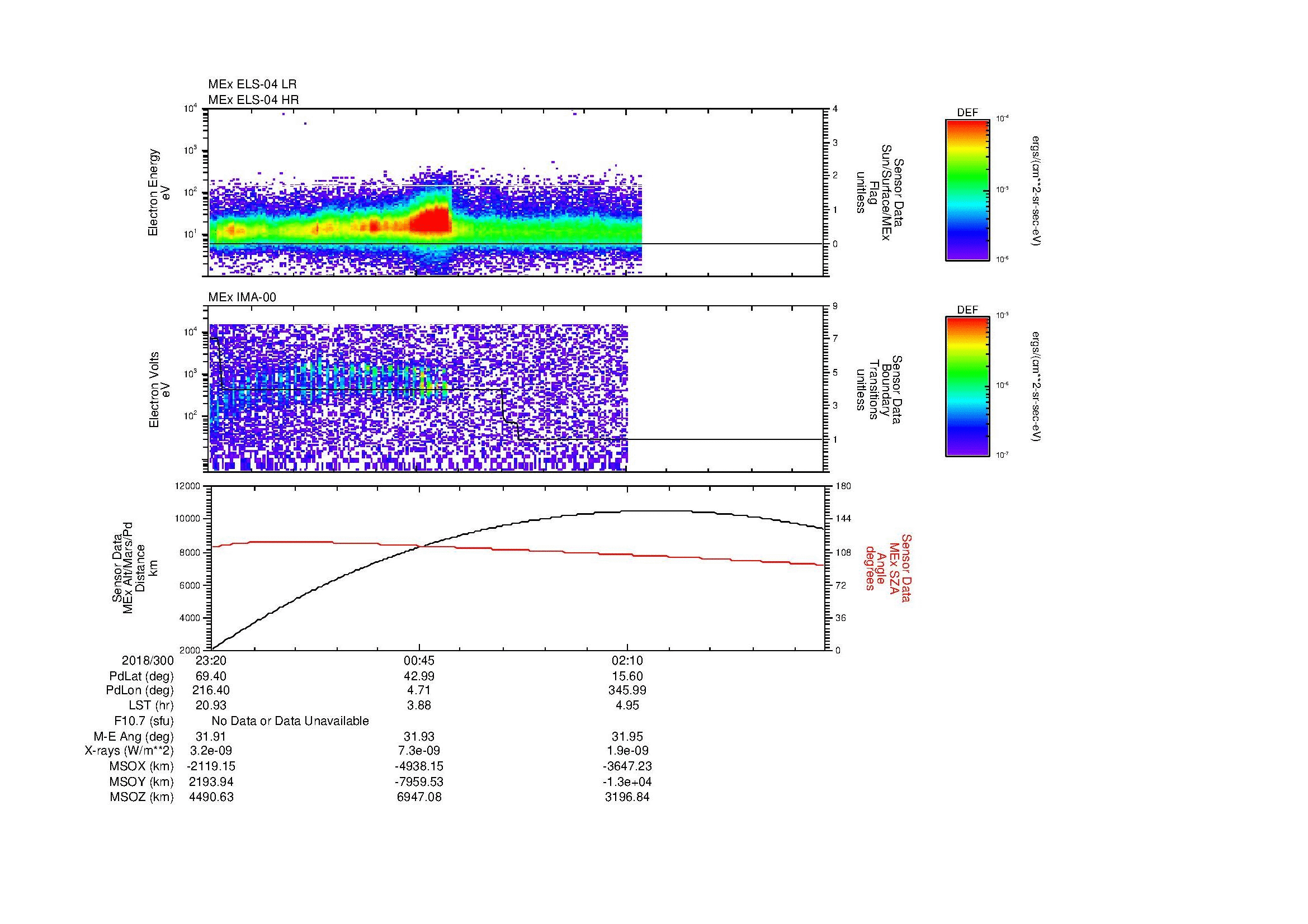Click the 'Sensor Data MEx Alt/Mars/Pd Distance km' label
The width and height of the screenshot is (1308, 924).
(x=134, y=567)
